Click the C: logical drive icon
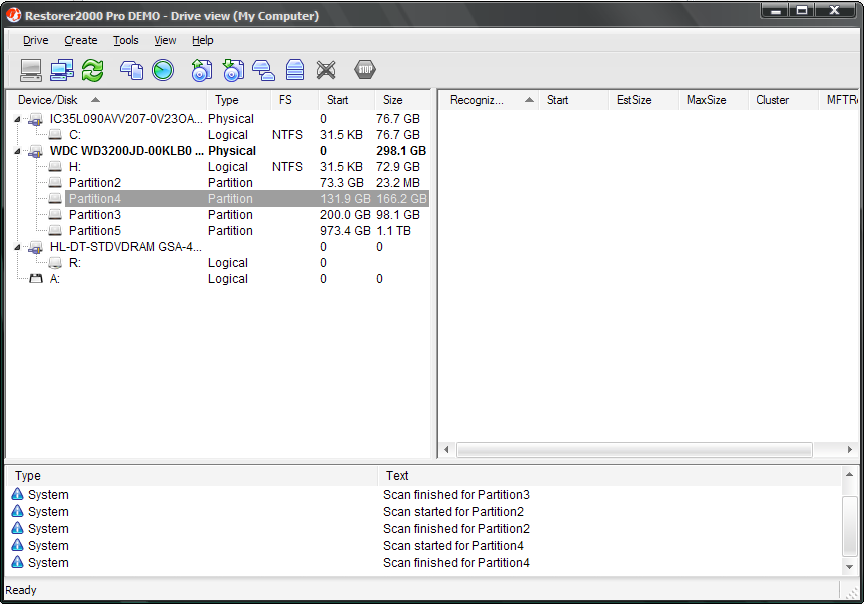This screenshot has height=604, width=864. pos(55,134)
